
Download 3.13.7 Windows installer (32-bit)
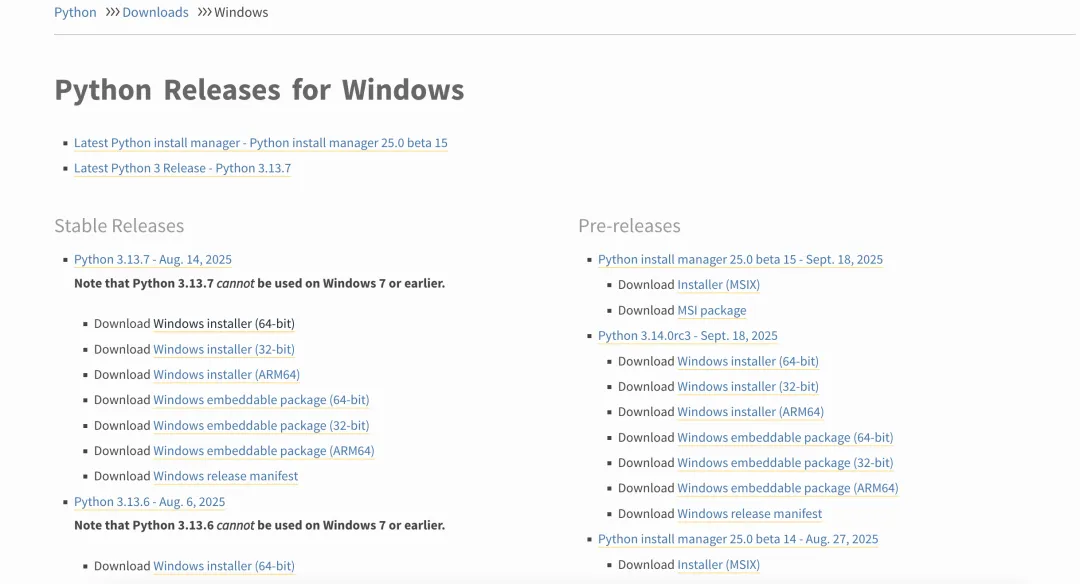click(224, 349)
